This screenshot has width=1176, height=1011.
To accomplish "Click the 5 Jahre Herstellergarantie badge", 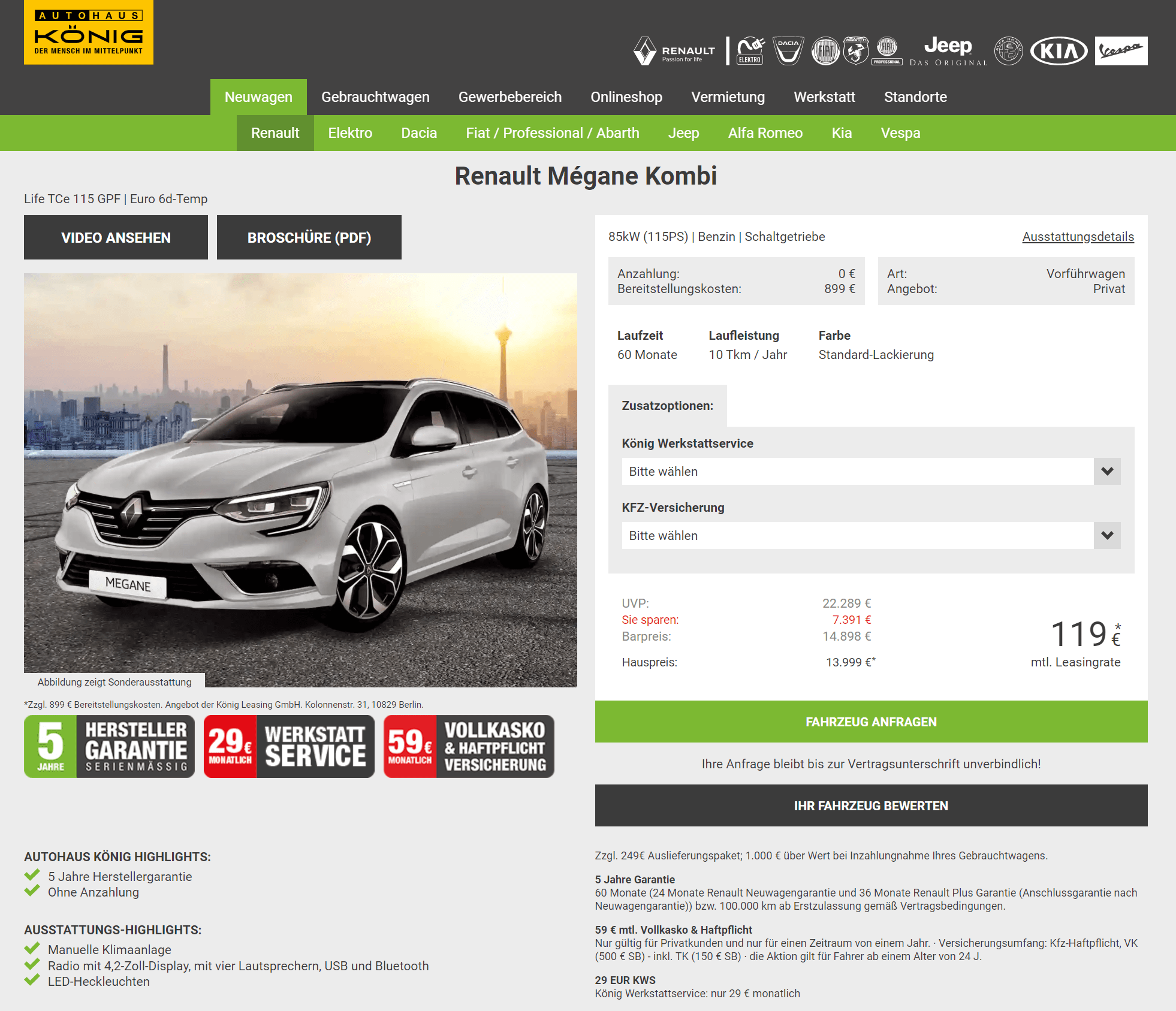I will tap(110, 746).
